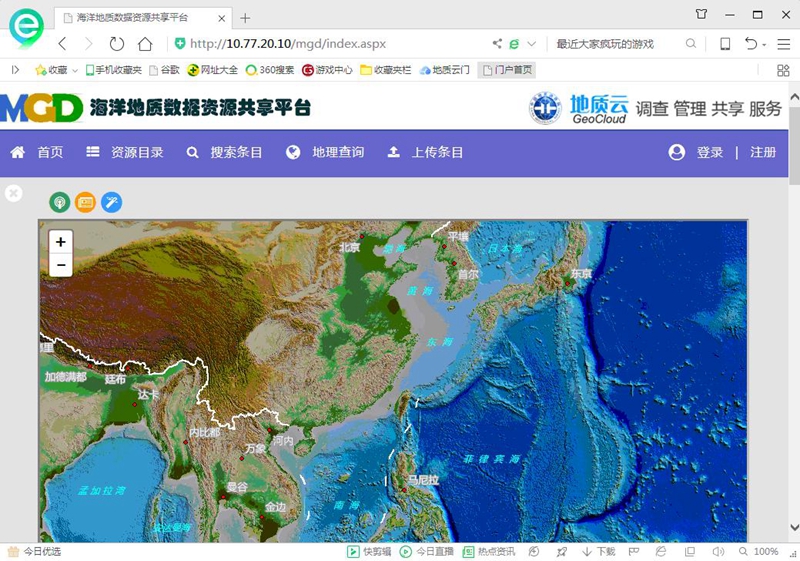Open the 收藏 bookmarks dropdown
Image resolution: width=800 pixels, height=561 pixels.
coord(56,70)
